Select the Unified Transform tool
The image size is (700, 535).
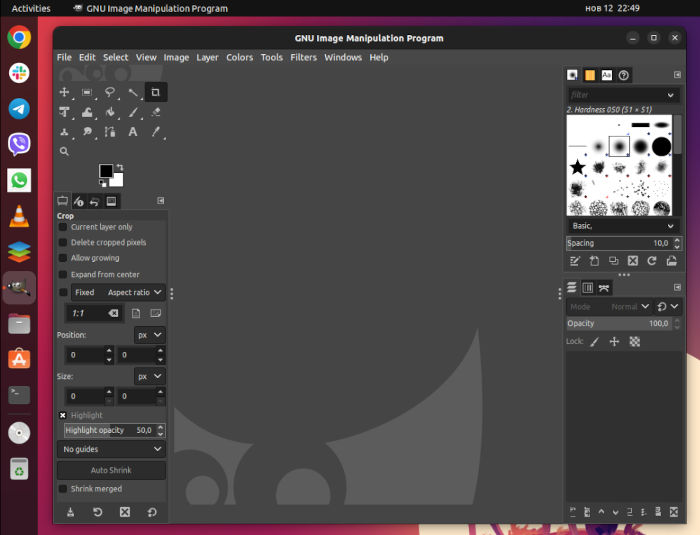(x=64, y=112)
